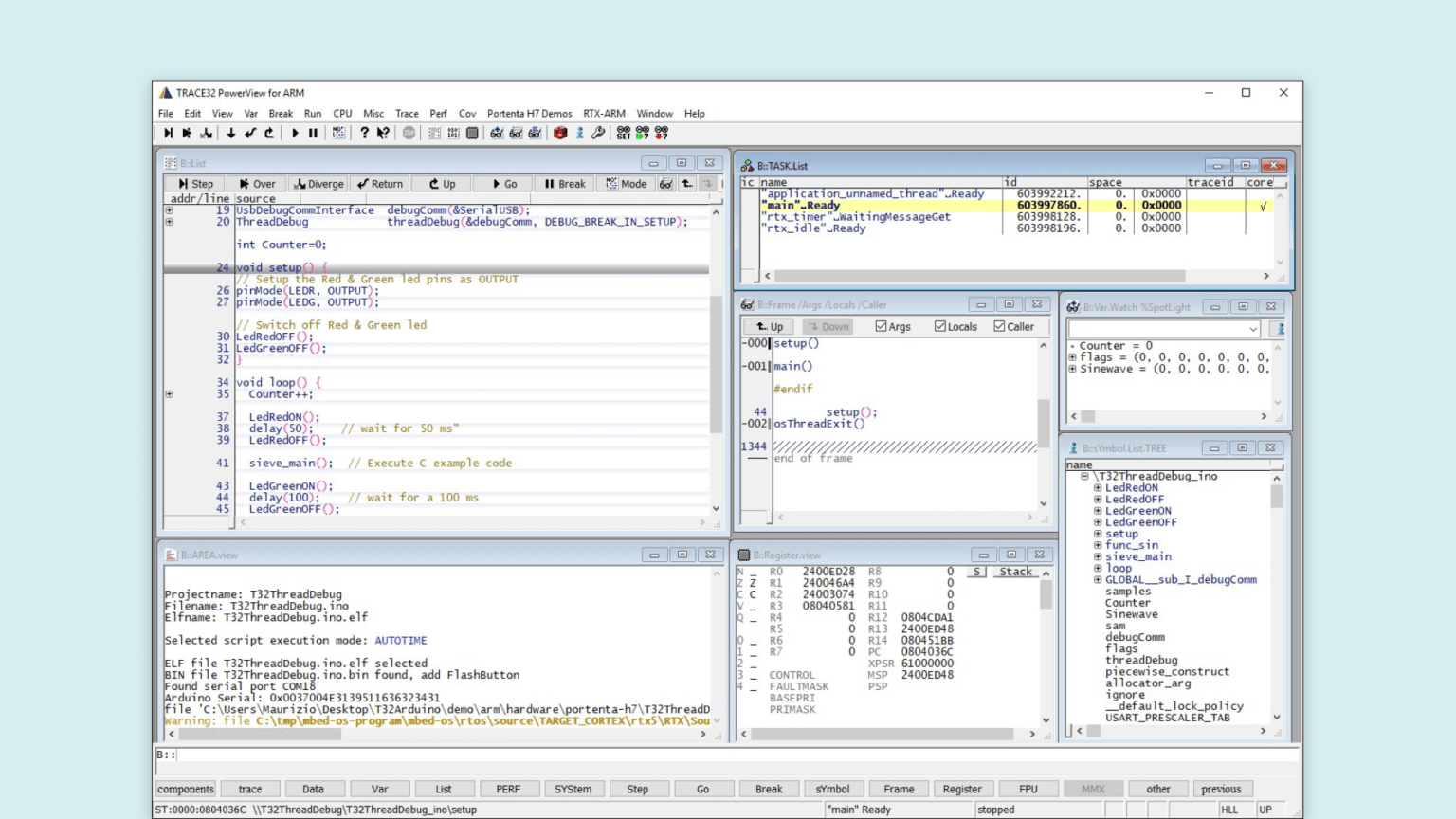This screenshot has width=1456, height=819.
Task: Expand the flags variable in Watch window
Action: coord(1072,357)
